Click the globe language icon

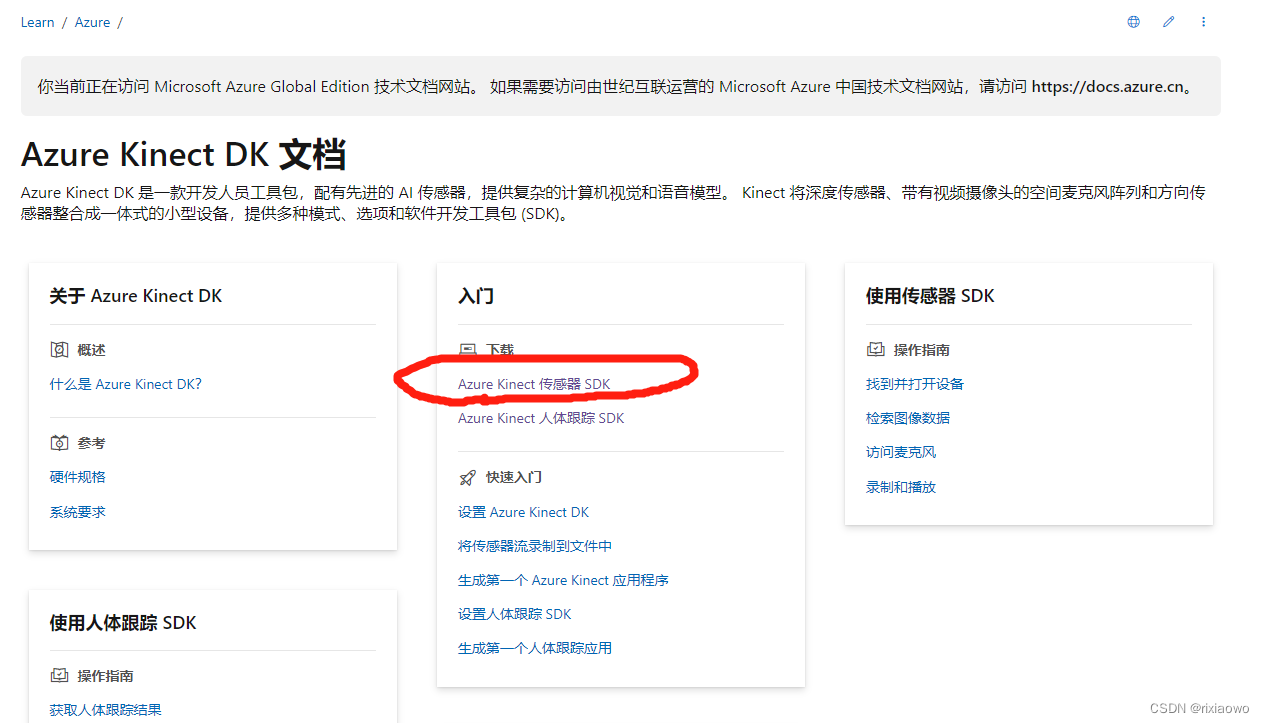coord(1133,22)
